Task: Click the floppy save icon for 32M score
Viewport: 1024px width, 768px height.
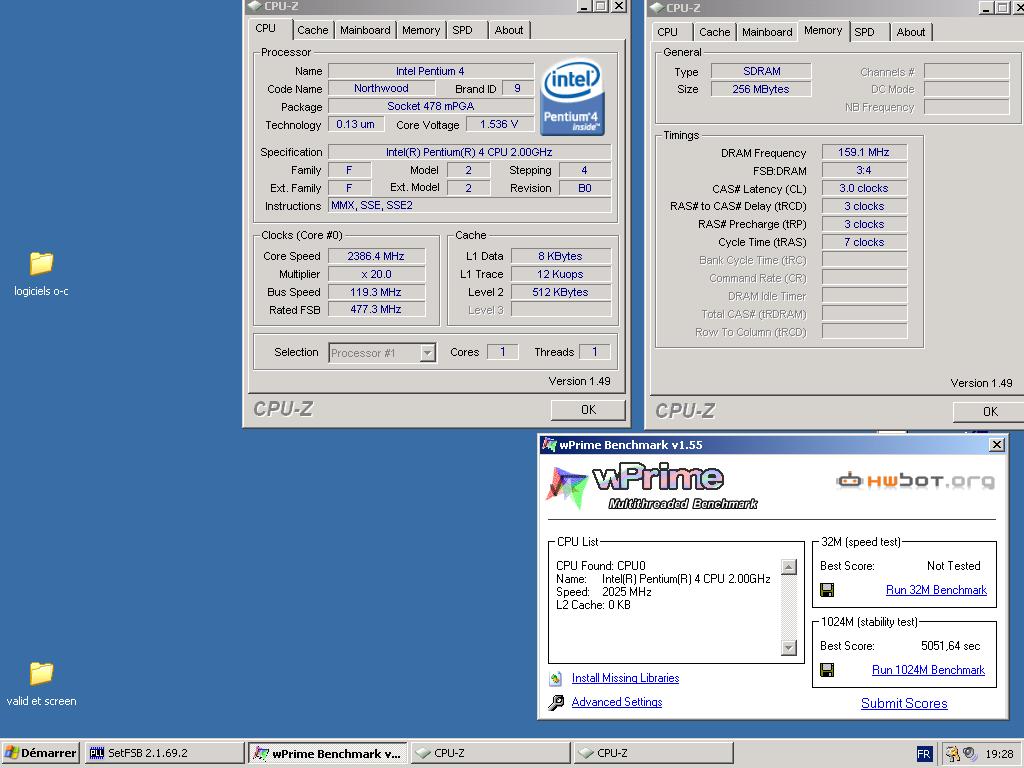Action: tap(827, 590)
